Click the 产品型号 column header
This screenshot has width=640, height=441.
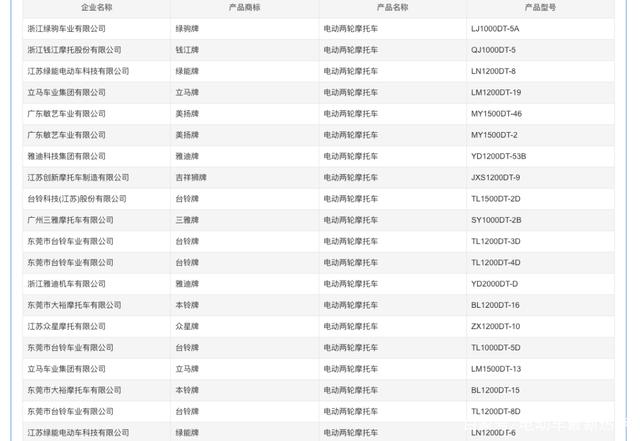[540, 7]
